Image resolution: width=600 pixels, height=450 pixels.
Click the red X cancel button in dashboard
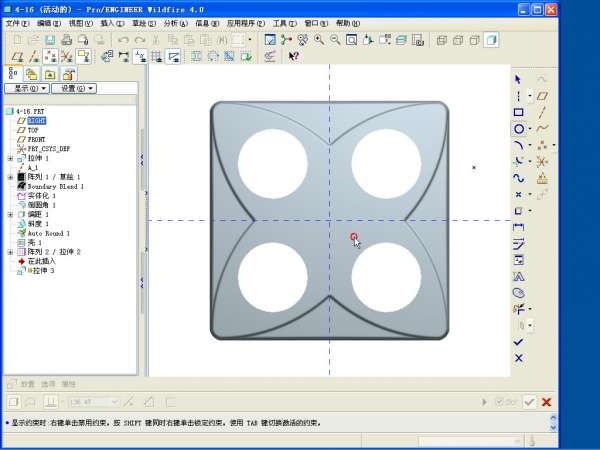click(x=546, y=402)
